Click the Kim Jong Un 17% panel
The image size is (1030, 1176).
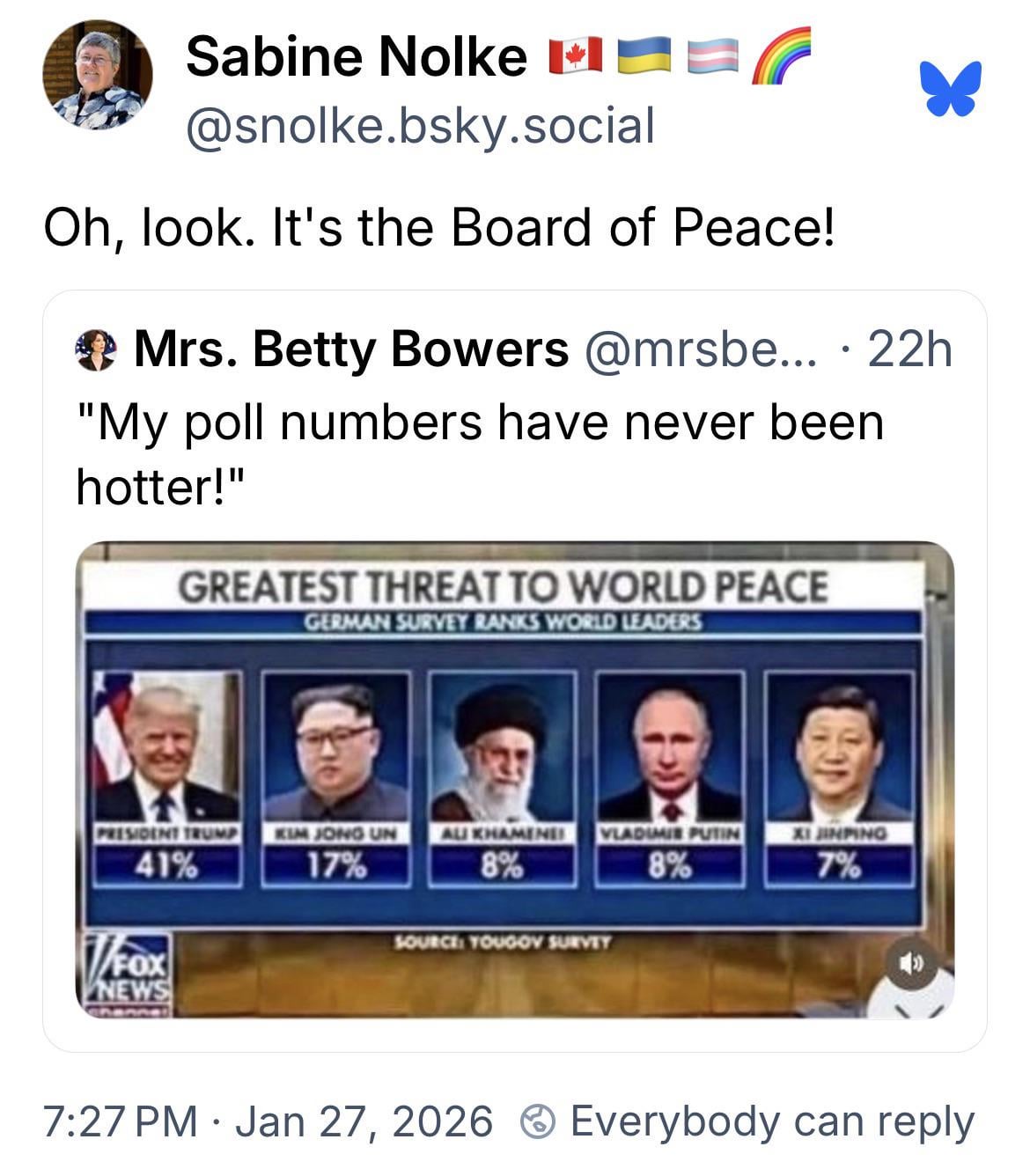pos(336,776)
